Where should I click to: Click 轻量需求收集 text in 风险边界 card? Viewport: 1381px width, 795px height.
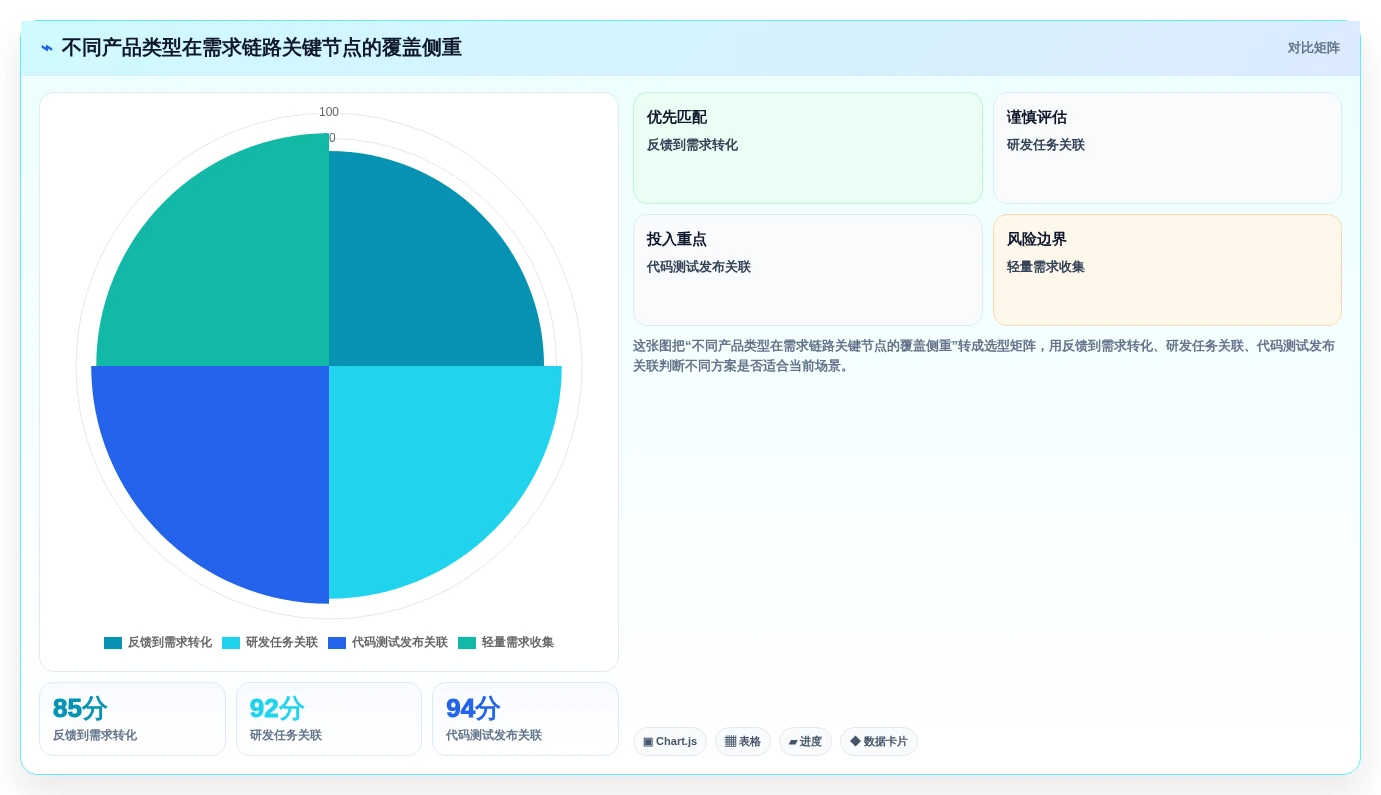pyautogui.click(x=1046, y=267)
